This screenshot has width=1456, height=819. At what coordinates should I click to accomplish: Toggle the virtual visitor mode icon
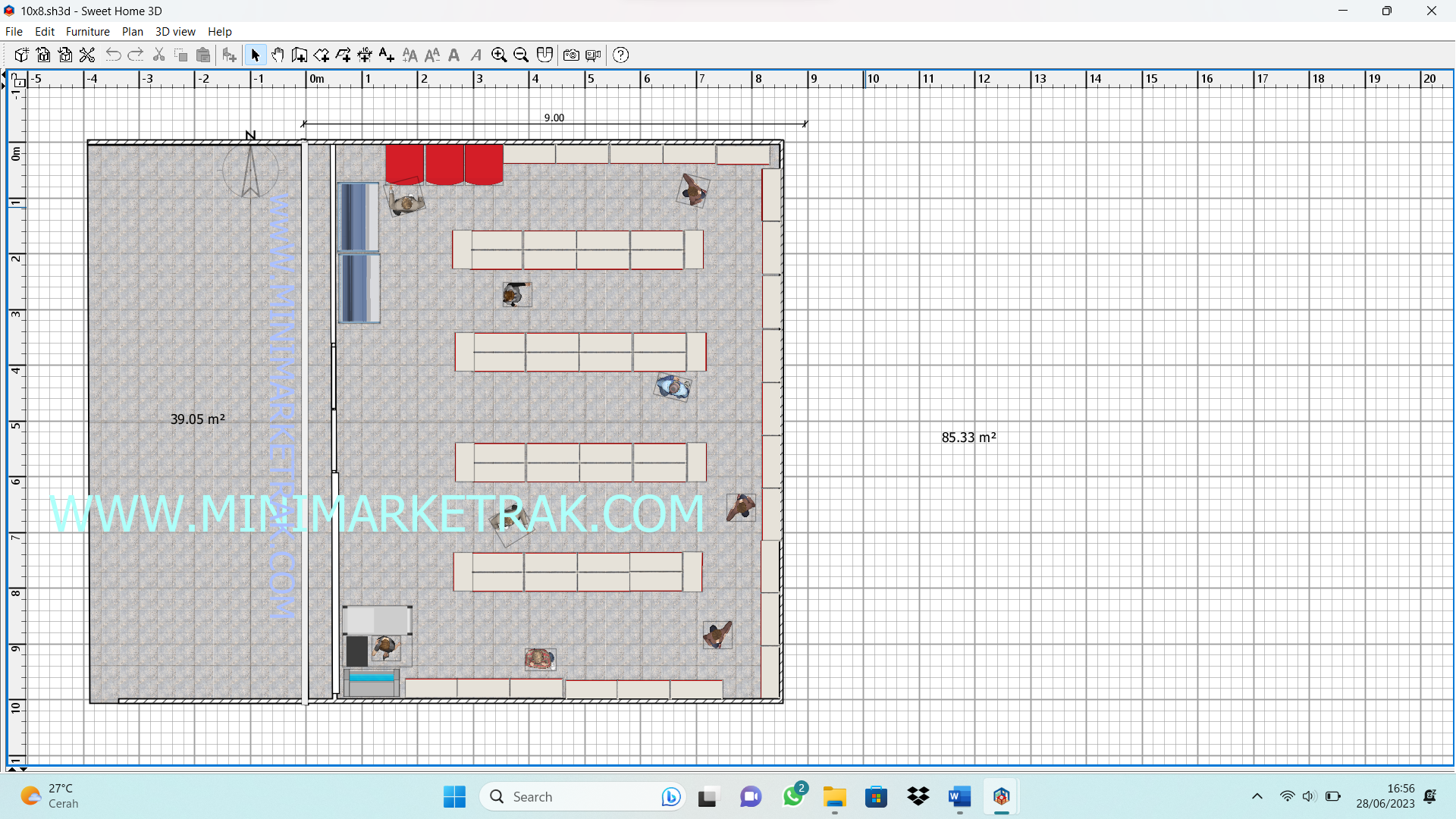(x=545, y=55)
